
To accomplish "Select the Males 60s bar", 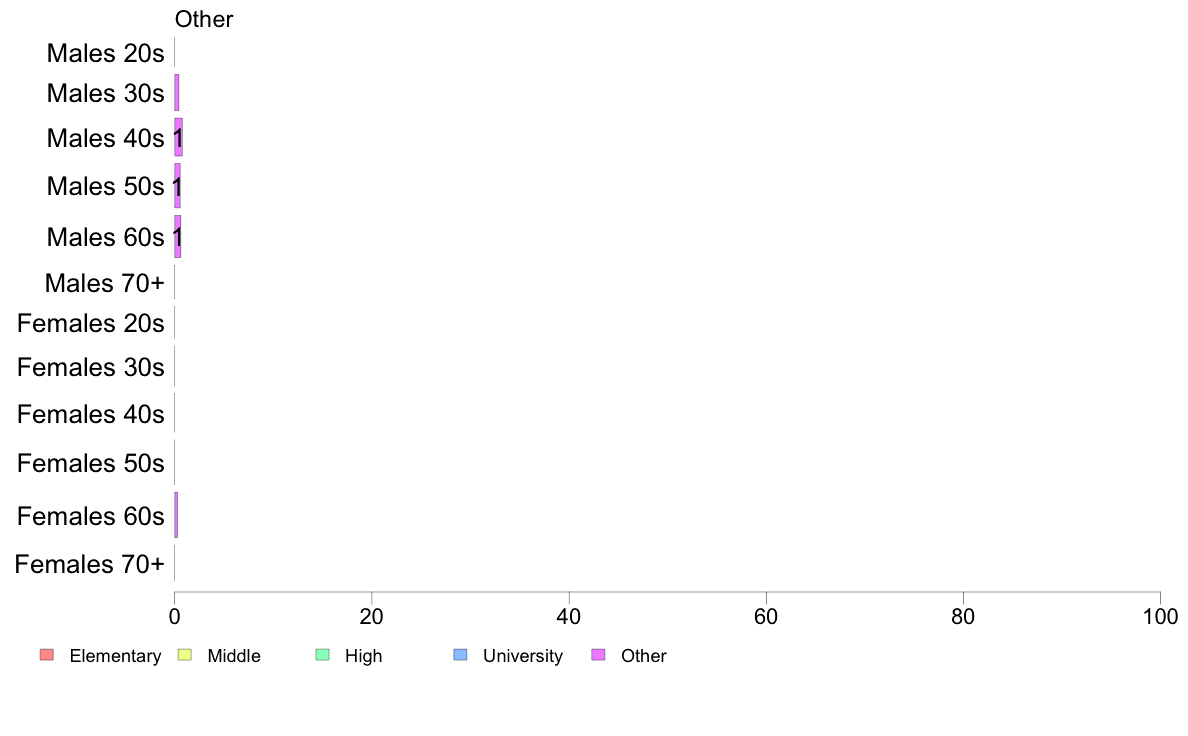I will click(178, 236).
